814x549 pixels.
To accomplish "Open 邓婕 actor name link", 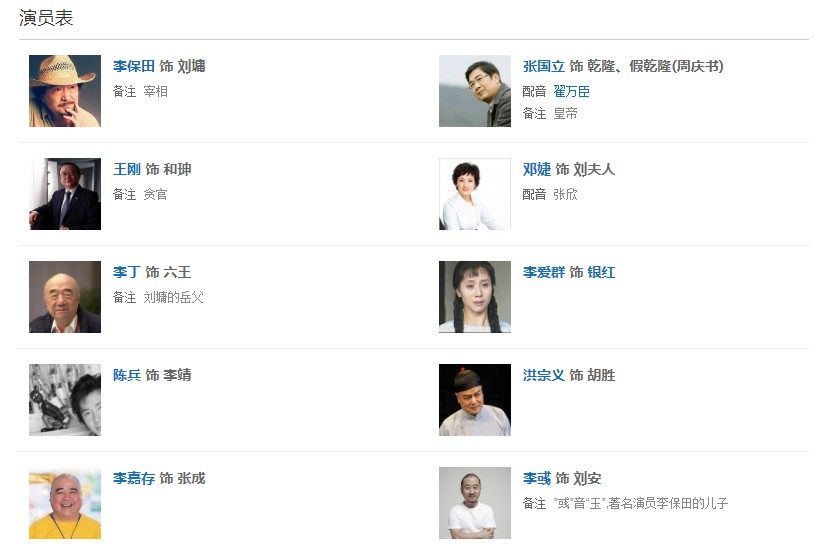I will (537, 169).
